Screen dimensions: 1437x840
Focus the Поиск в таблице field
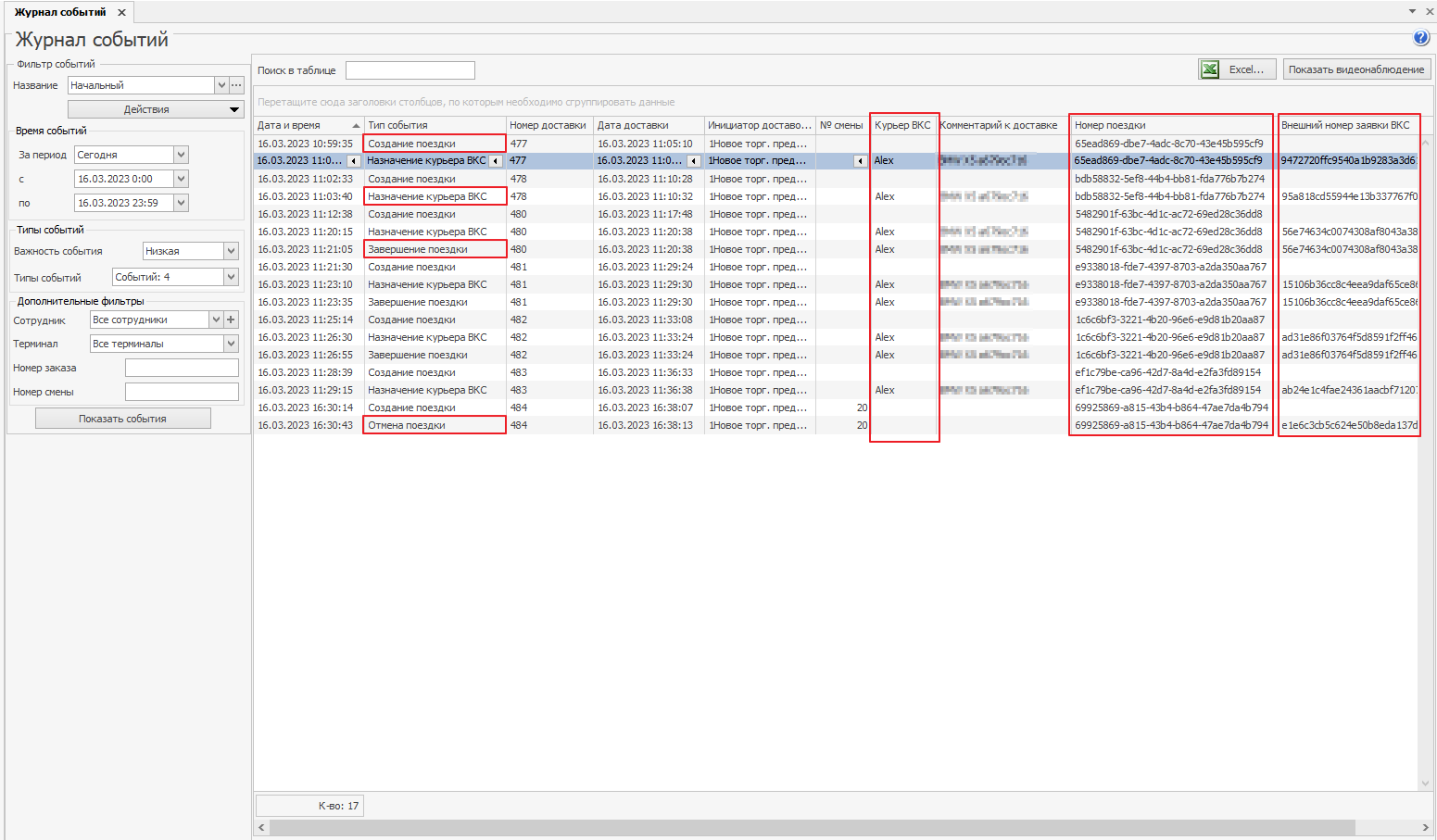tap(410, 70)
